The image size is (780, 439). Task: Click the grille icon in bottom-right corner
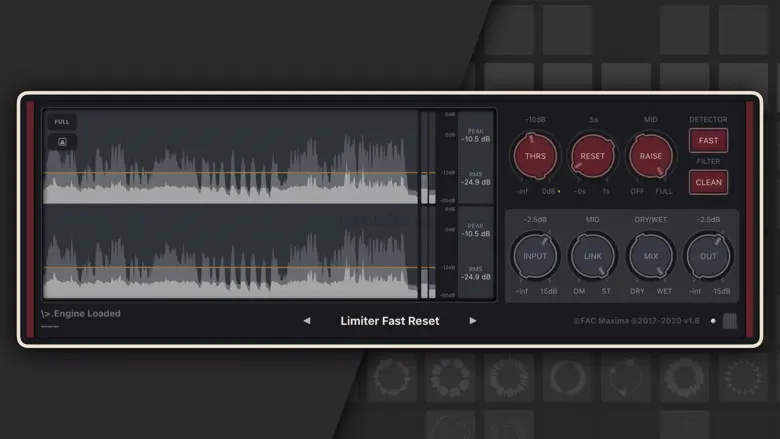[x=730, y=321]
